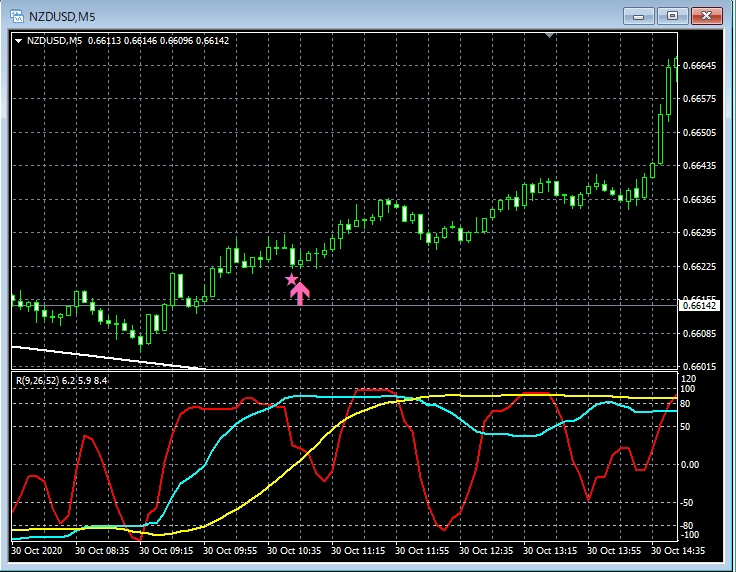Click the 0.66645 price scale label
Screen dimensions: 736x572
click(700, 65)
